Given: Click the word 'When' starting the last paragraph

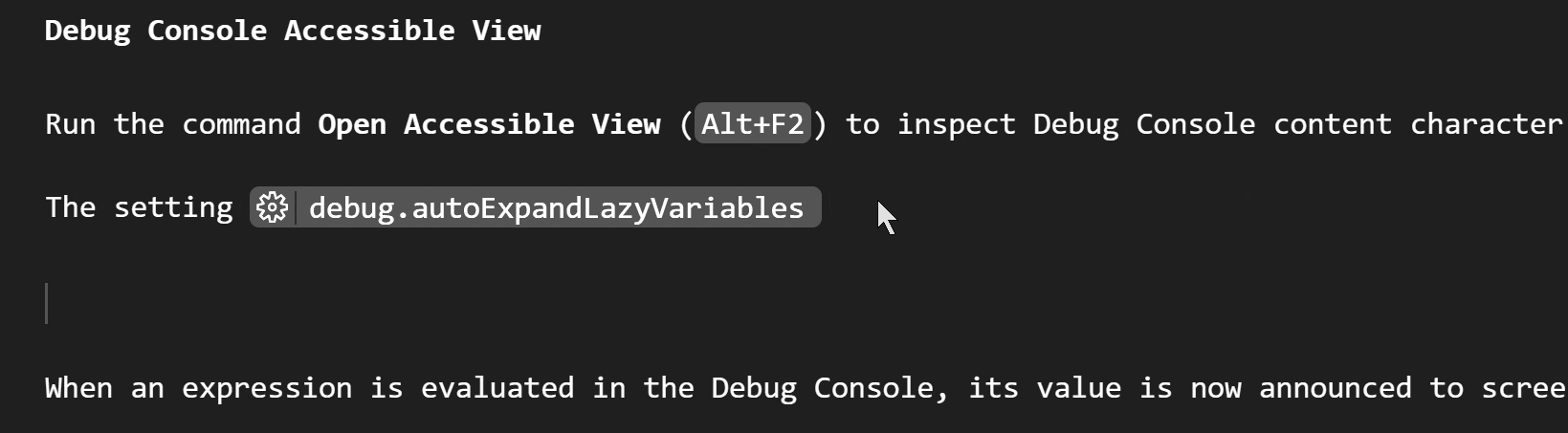Looking at the screenshot, I should [x=78, y=388].
